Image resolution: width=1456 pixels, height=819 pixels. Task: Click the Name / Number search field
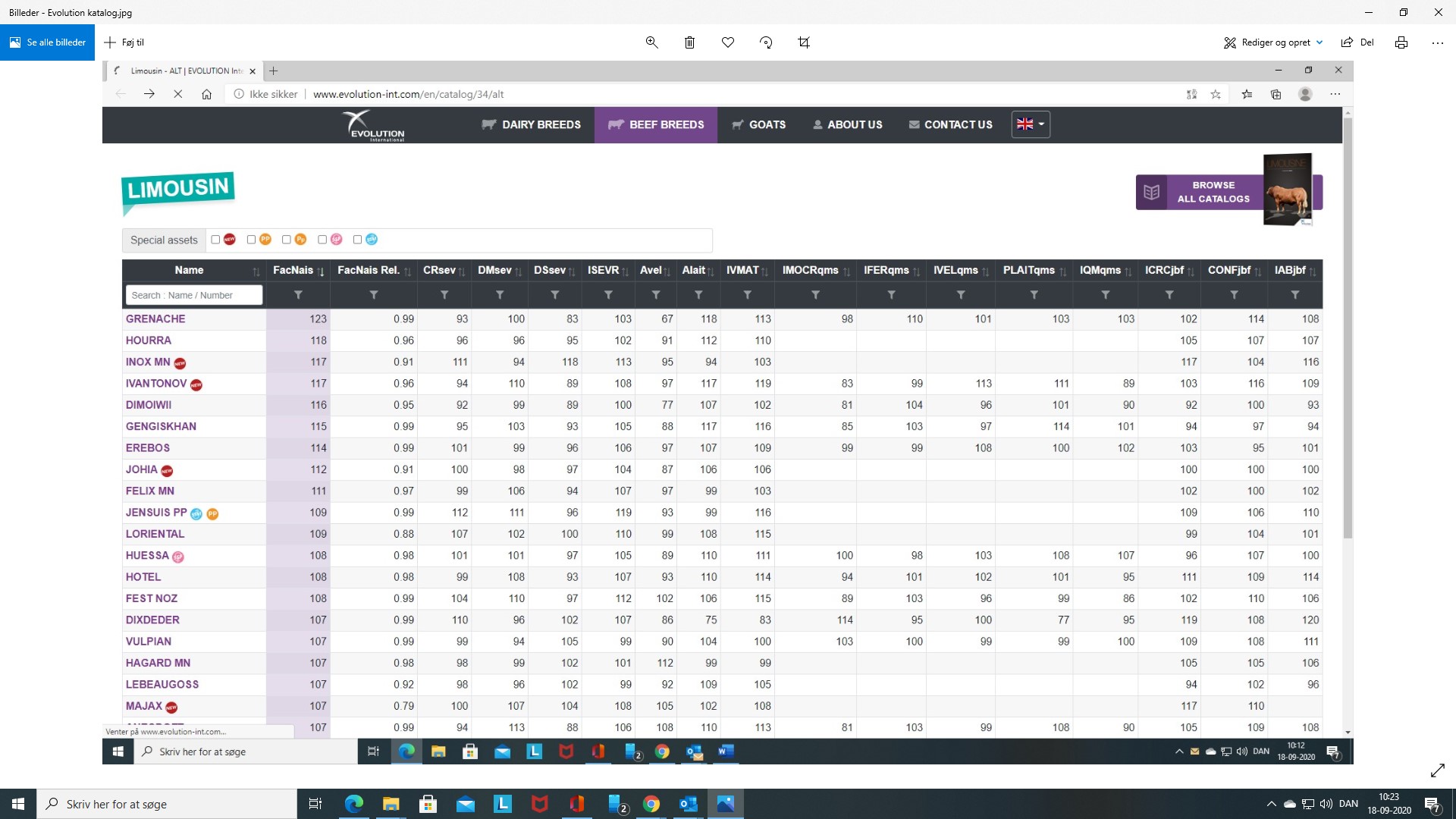pyautogui.click(x=194, y=295)
